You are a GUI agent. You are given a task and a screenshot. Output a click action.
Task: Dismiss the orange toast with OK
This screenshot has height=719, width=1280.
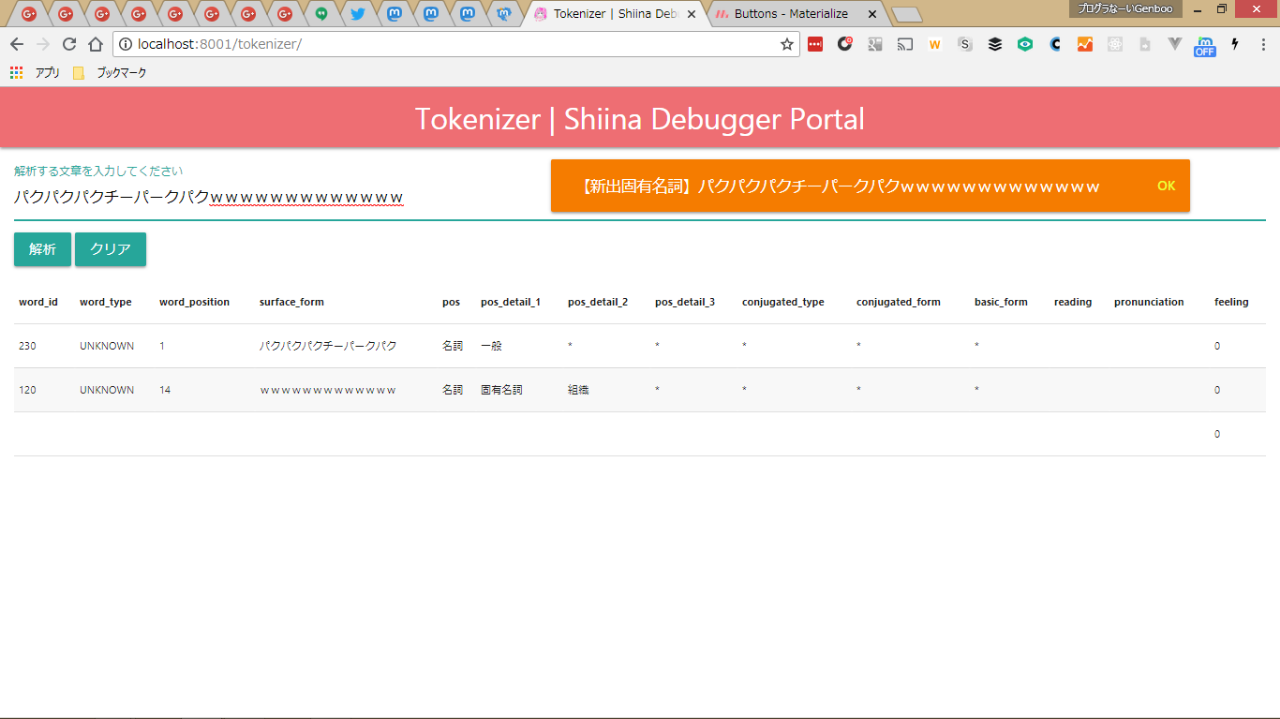point(1165,186)
